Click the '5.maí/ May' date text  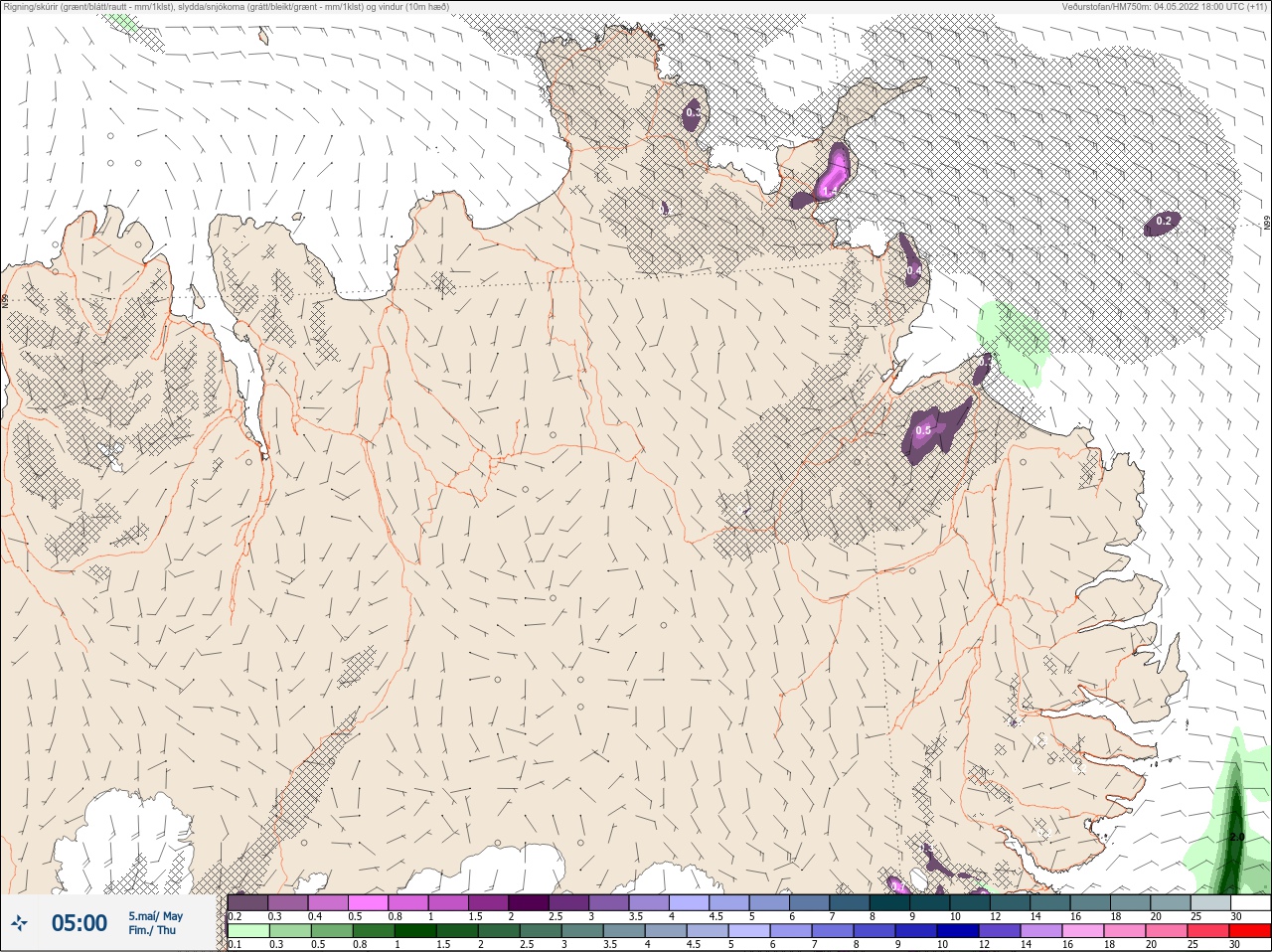tap(155, 916)
